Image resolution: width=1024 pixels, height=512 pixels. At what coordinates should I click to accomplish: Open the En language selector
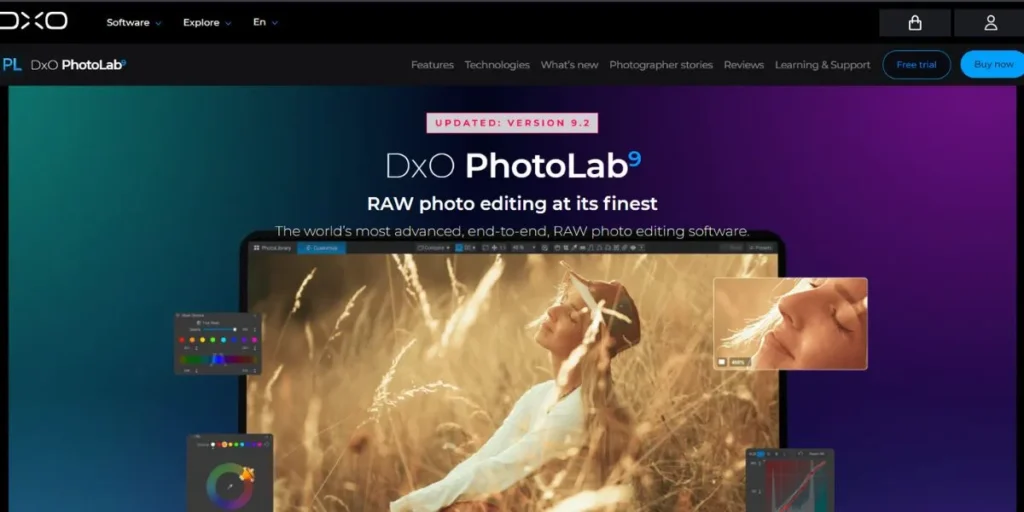[265, 22]
